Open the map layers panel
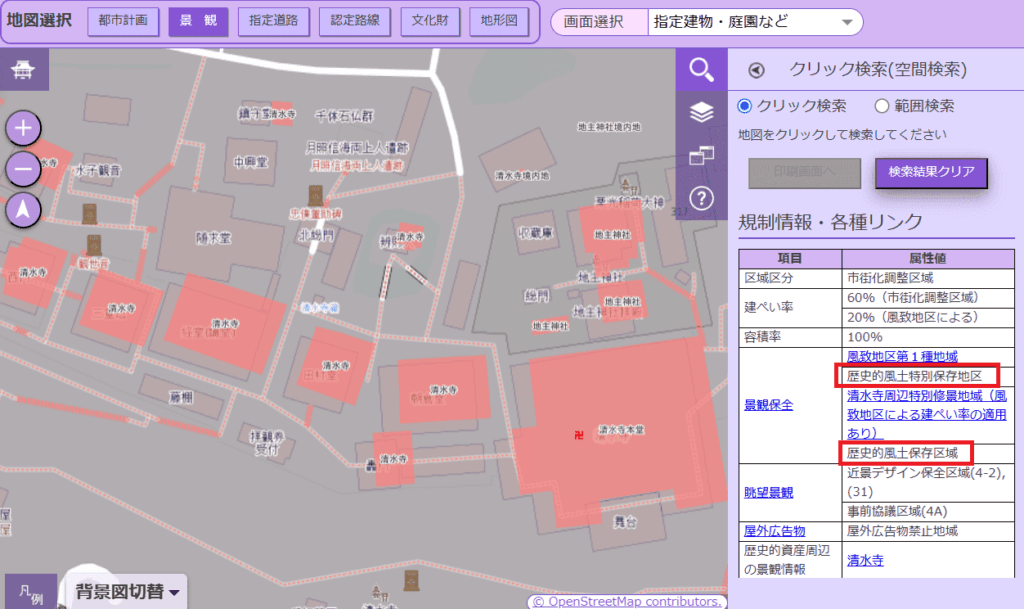This screenshot has width=1024, height=609. (x=701, y=112)
